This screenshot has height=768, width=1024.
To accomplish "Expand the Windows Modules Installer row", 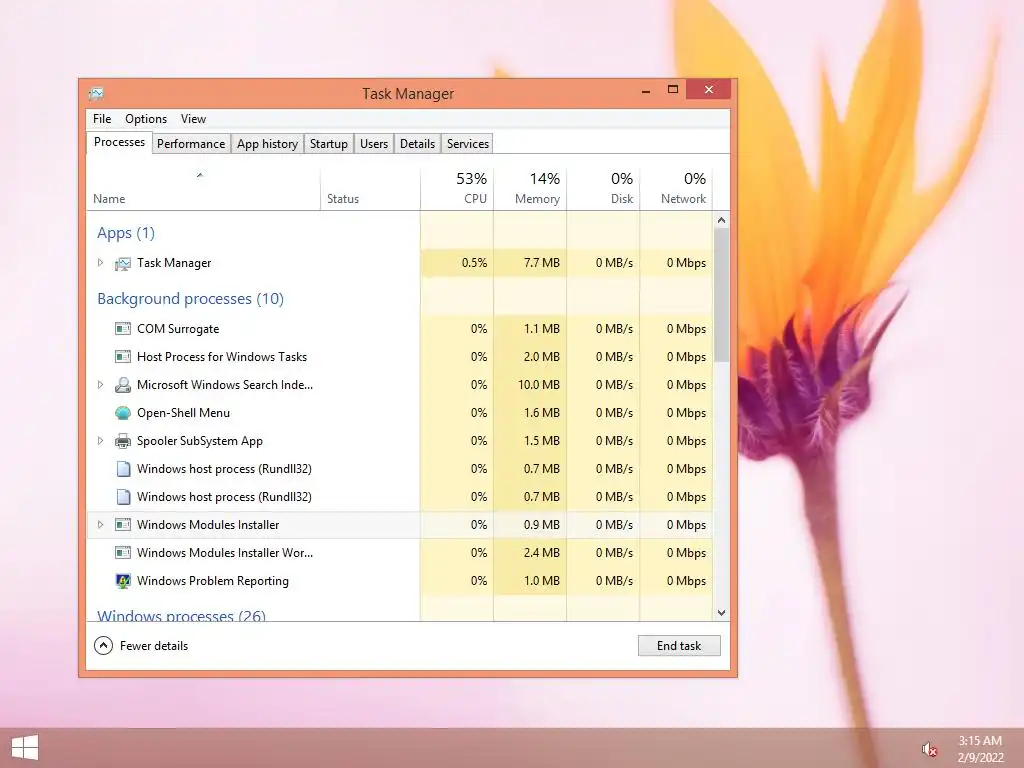I will pos(101,524).
